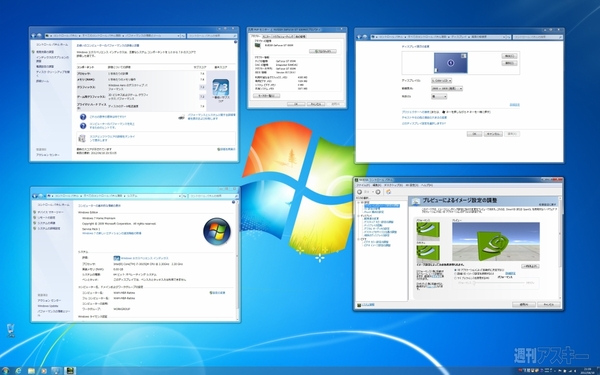The height and width of the screenshot is (375, 600).
Task: Open the Help menu in NVIDIA Control Panel
Action: pos(426,185)
